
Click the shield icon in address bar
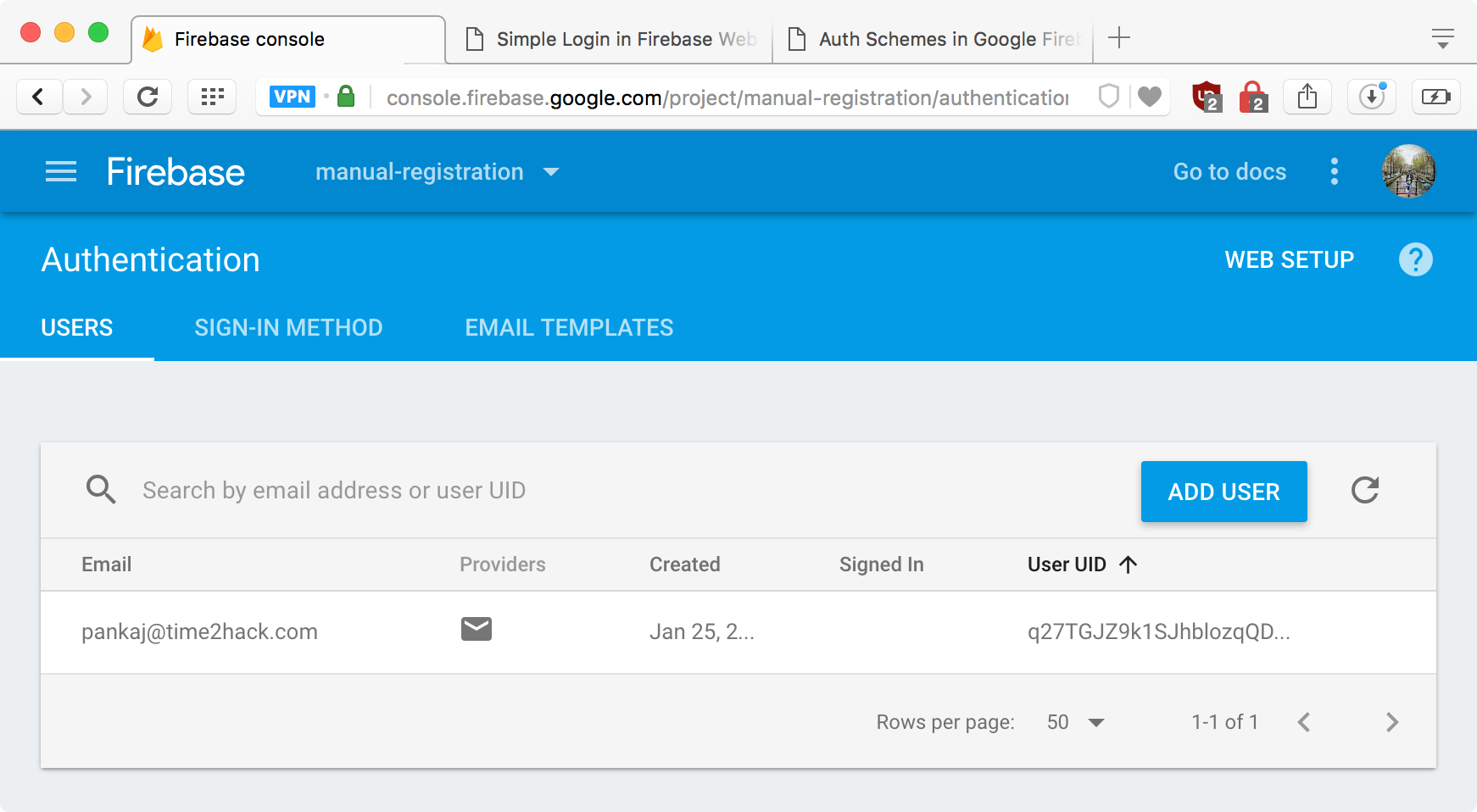[1109, 97]
